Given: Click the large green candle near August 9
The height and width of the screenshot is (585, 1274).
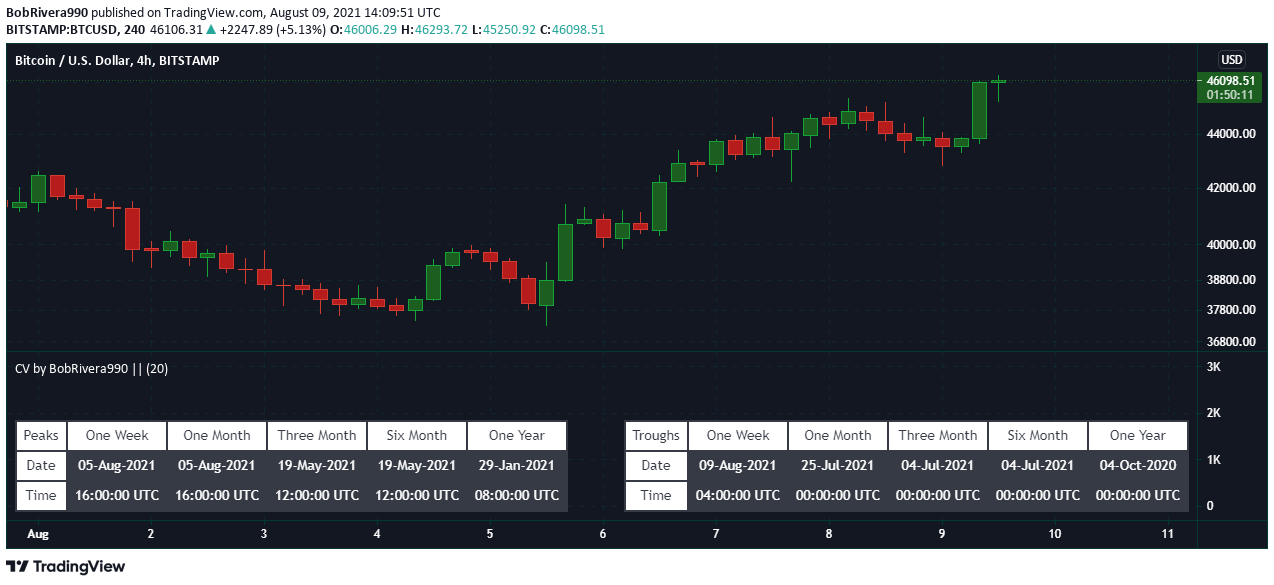Looking at the screenshot, I should pyautogui.click(x=979, y=110).
